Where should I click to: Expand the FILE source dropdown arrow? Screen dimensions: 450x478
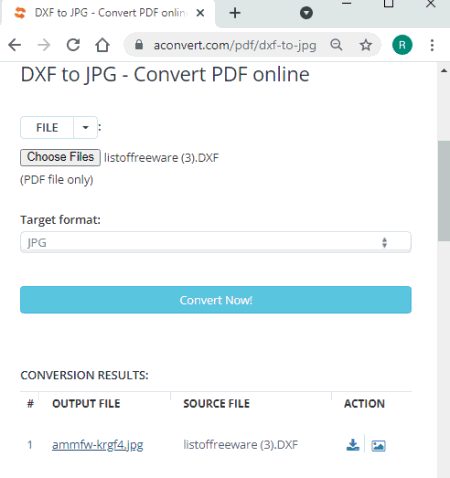pos(85,127)
